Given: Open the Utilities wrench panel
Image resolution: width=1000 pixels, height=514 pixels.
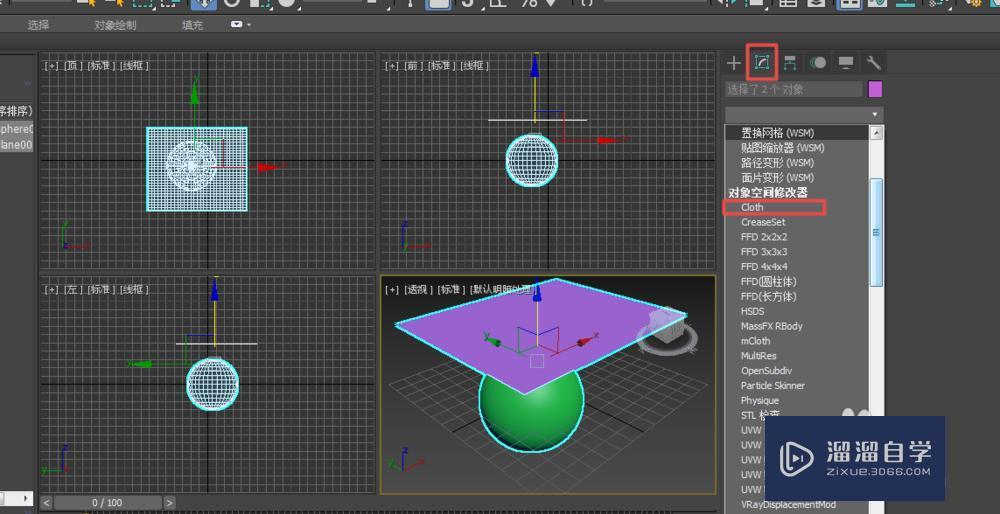Looking at the screenshot, I should tap(873, 63).
